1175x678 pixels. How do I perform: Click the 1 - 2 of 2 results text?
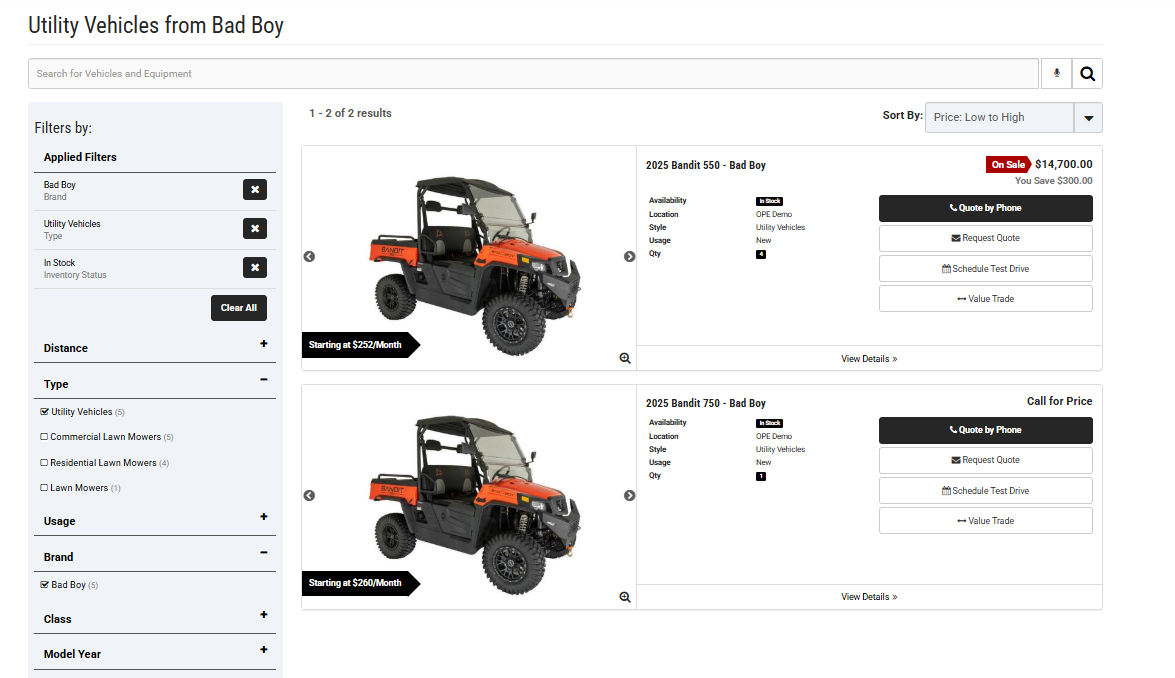tap(350, 113)
